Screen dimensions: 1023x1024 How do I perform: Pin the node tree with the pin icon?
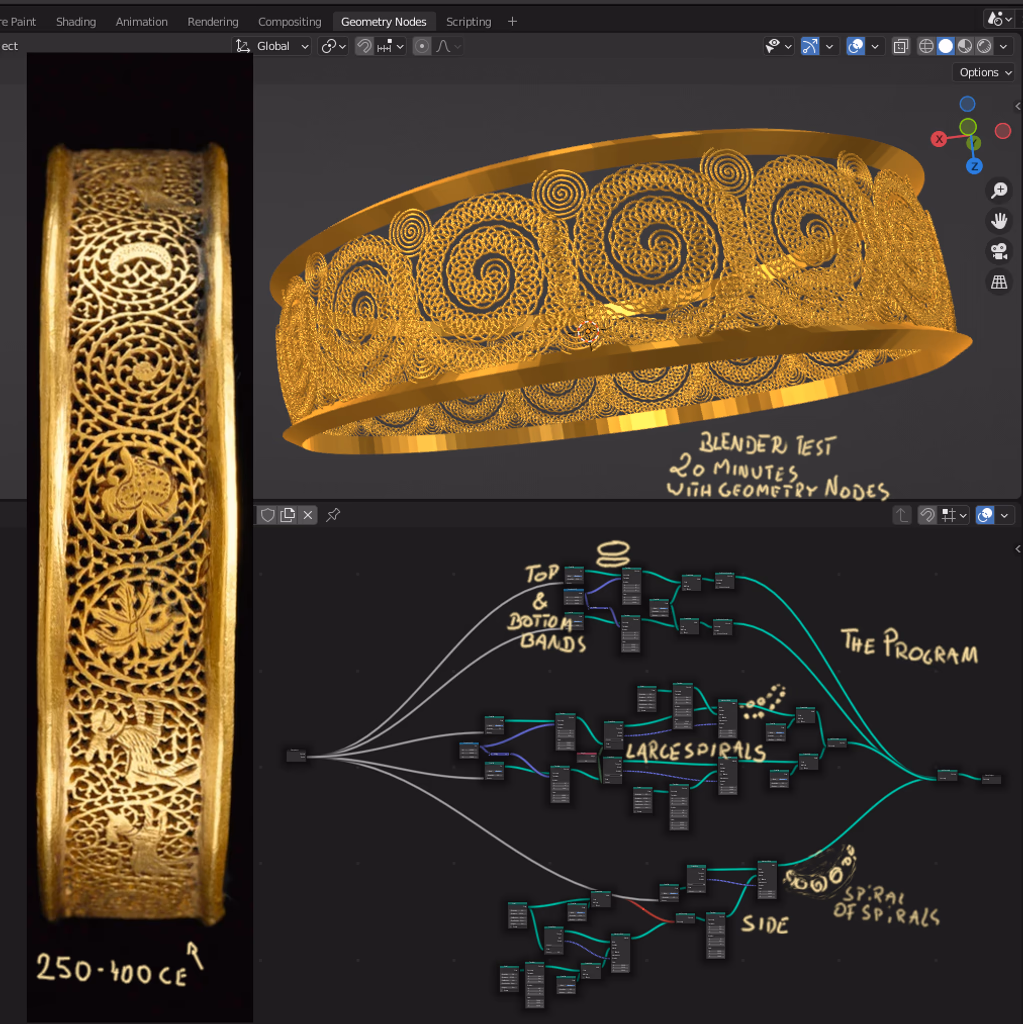(x=333, y=515)
